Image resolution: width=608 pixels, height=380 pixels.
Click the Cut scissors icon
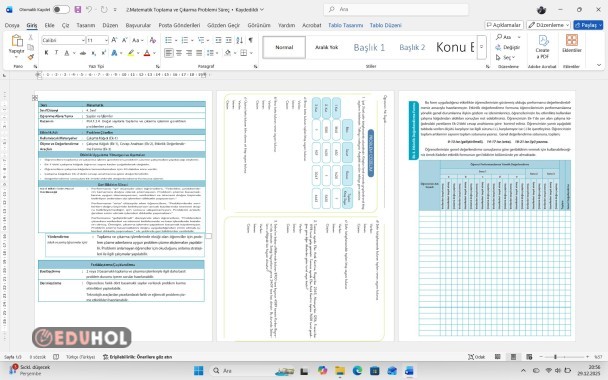pyautogui.click(x=31, y=38)
